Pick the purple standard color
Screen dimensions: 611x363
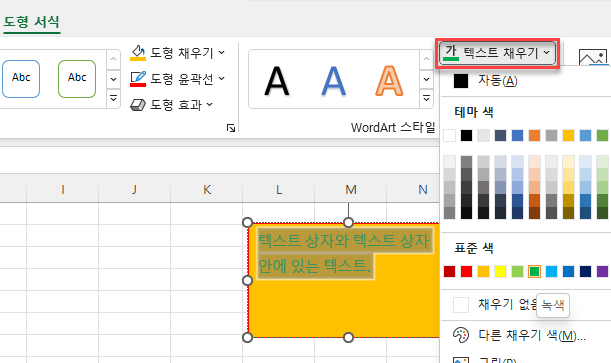coord(602,271)
